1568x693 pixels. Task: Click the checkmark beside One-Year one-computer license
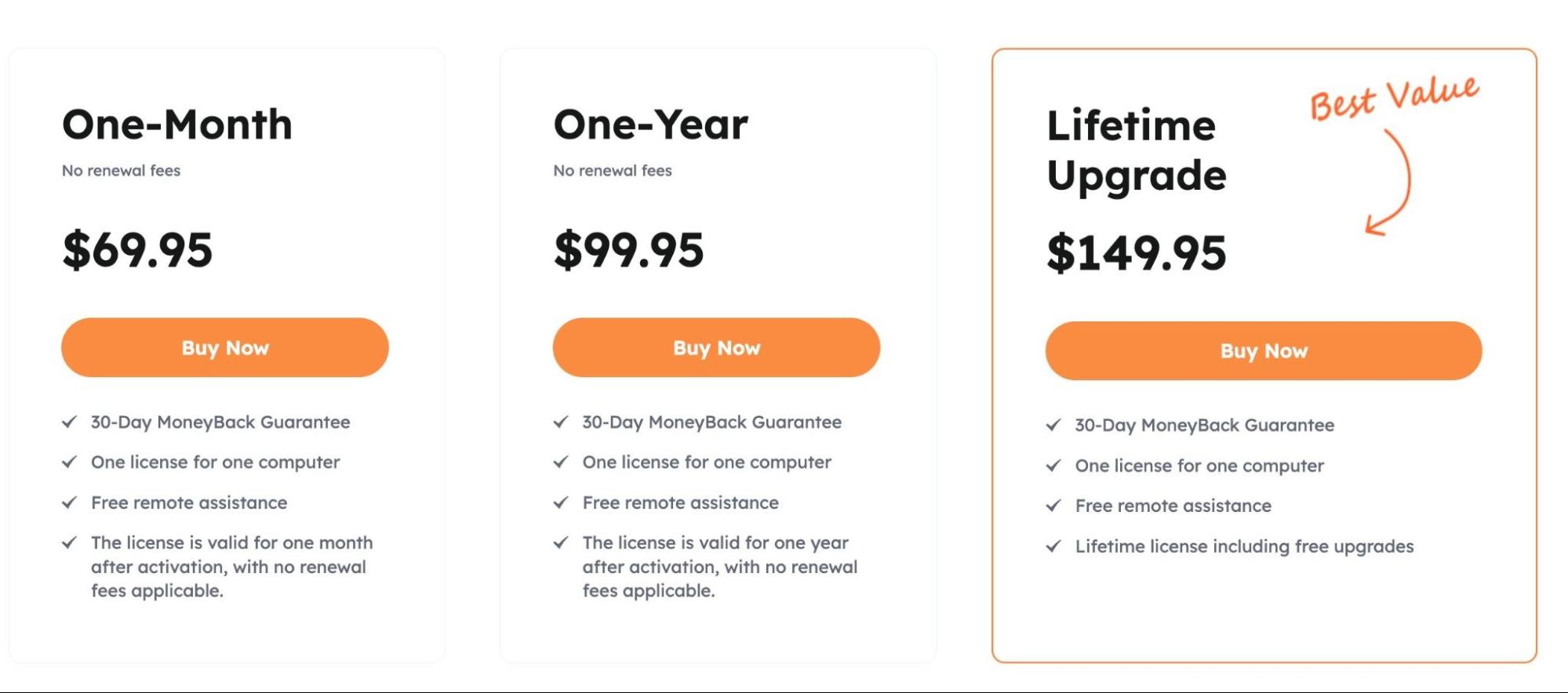point(561,463)
